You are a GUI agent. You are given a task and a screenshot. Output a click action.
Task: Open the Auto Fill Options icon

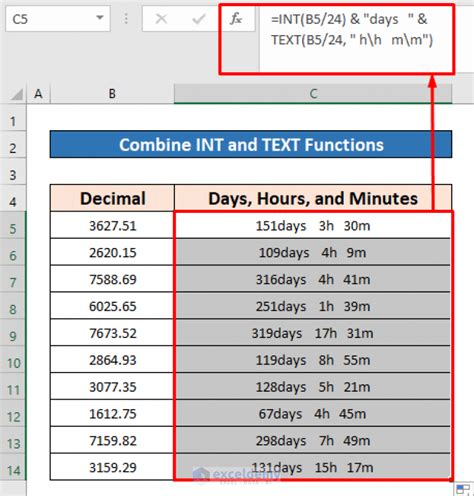463,489
